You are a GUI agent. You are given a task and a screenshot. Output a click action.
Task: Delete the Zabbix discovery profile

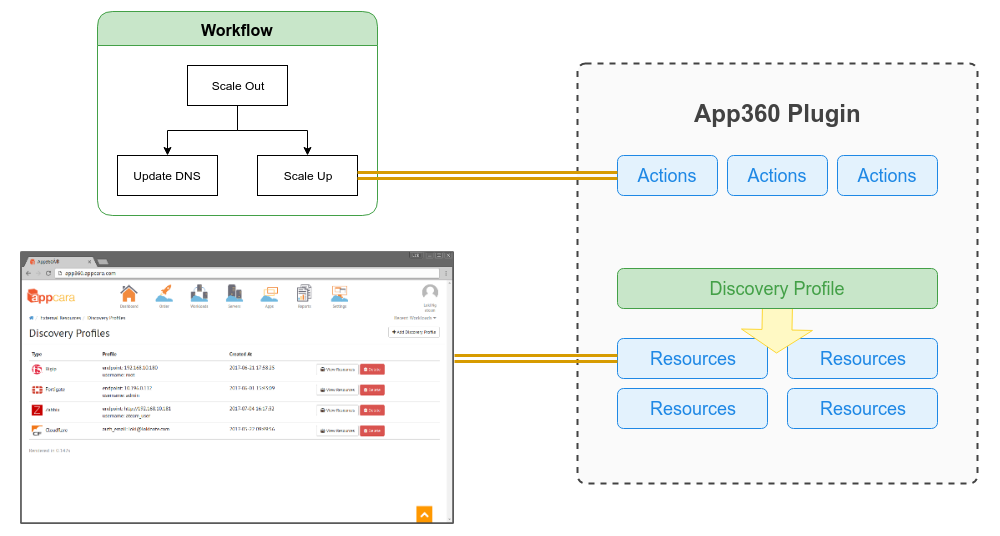pyautogui.click(x=372, y=410)
